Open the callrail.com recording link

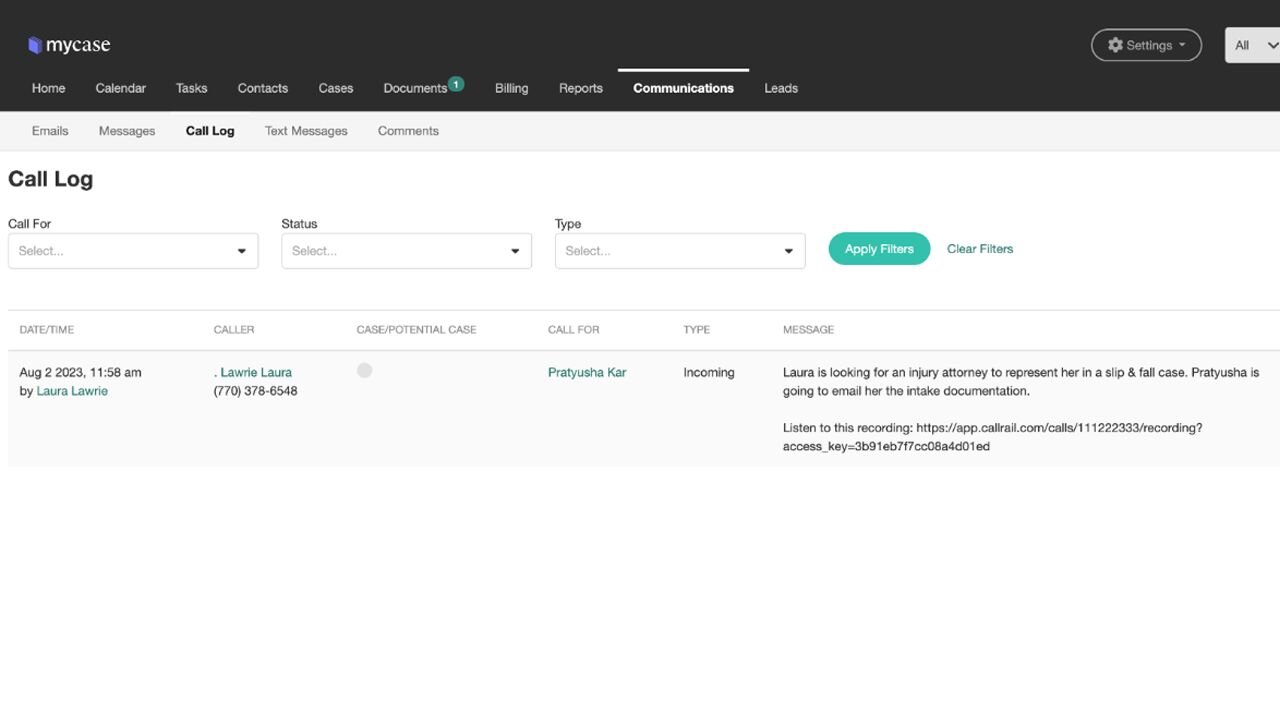pyautogui.click(x=1060, y=427)
